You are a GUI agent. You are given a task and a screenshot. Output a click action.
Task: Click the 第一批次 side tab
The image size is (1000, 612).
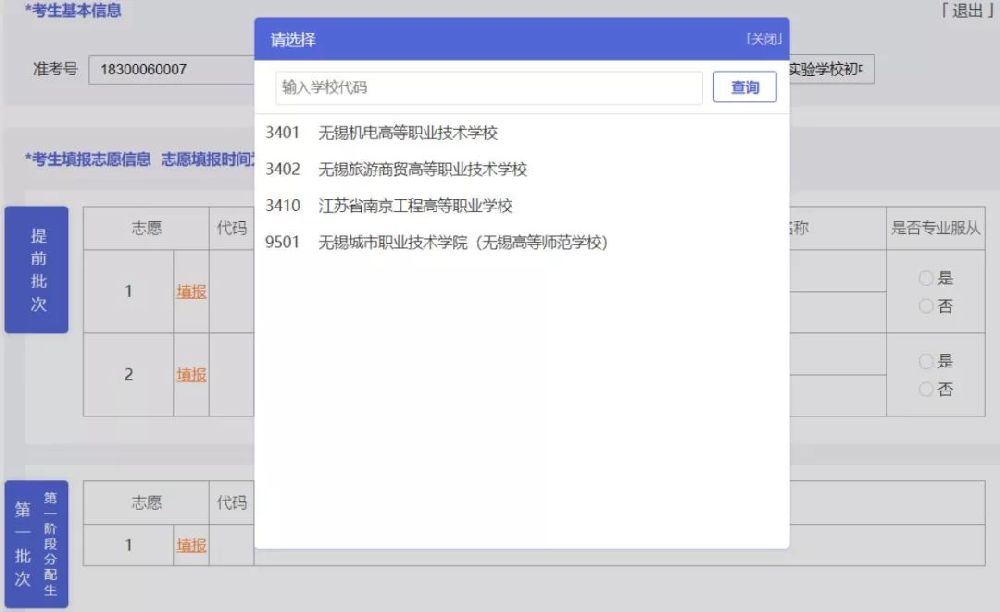(x=36, y=544)
